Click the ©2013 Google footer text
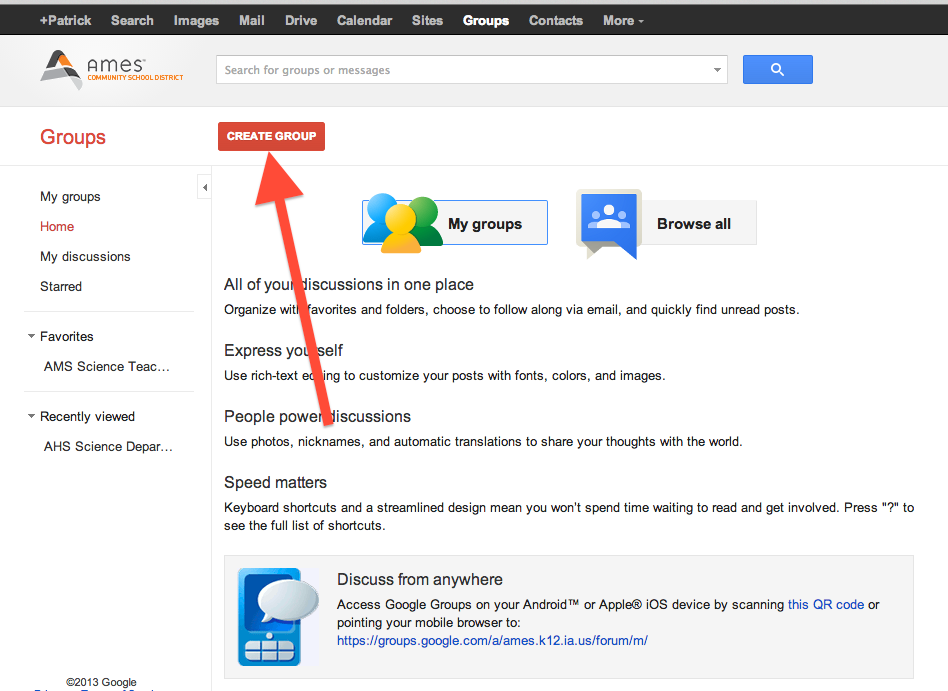Screen dimensions: 948x691 pyautogui.click(x=101, y=682)
